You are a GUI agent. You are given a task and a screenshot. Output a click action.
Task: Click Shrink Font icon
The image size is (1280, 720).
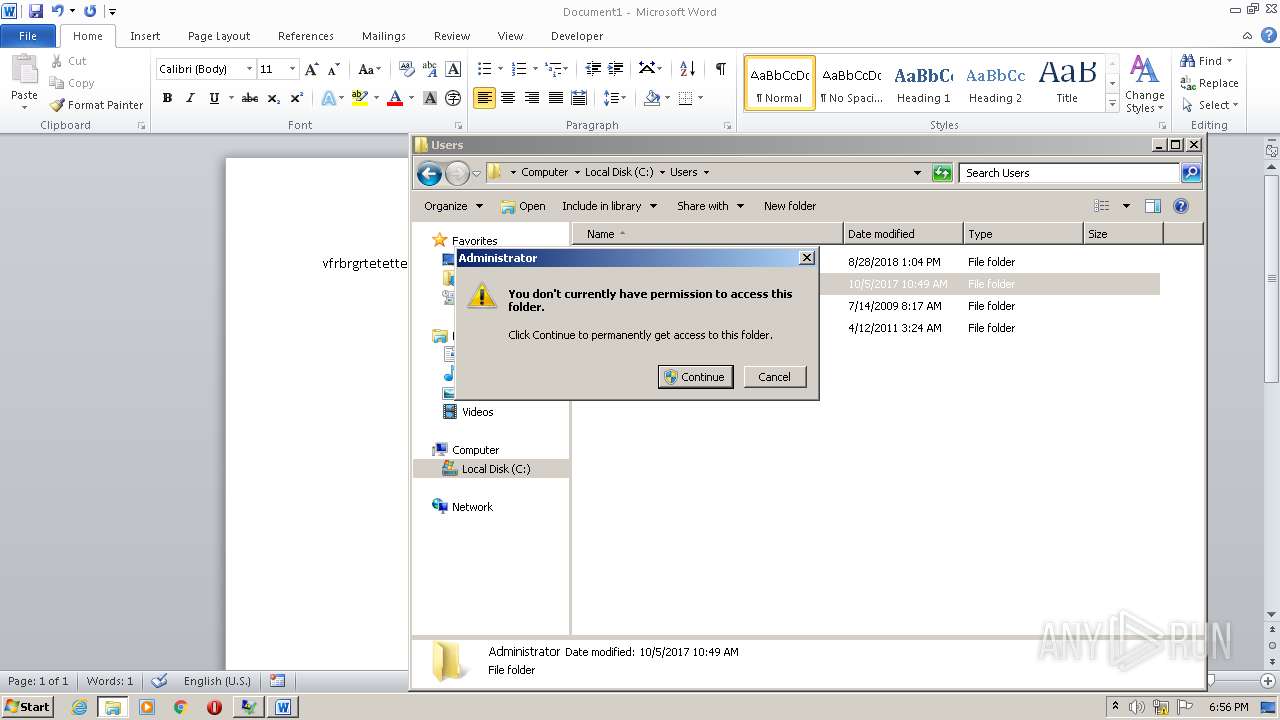[334, 69]
